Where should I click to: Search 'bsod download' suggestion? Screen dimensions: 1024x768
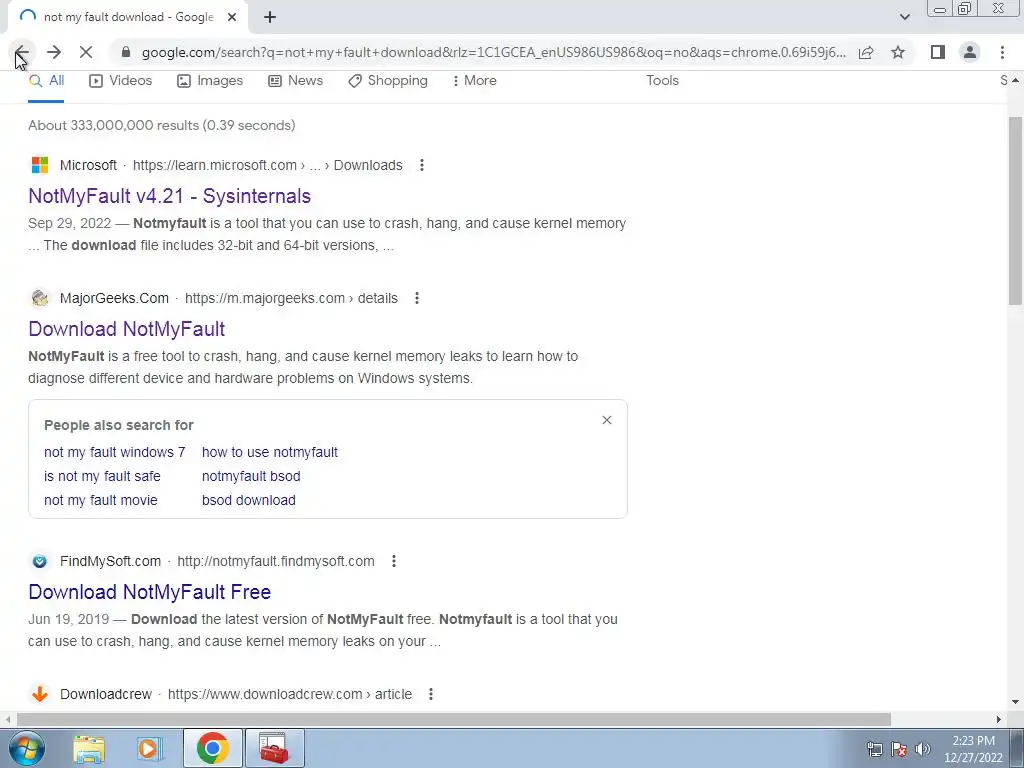click(x=248, y=500)
